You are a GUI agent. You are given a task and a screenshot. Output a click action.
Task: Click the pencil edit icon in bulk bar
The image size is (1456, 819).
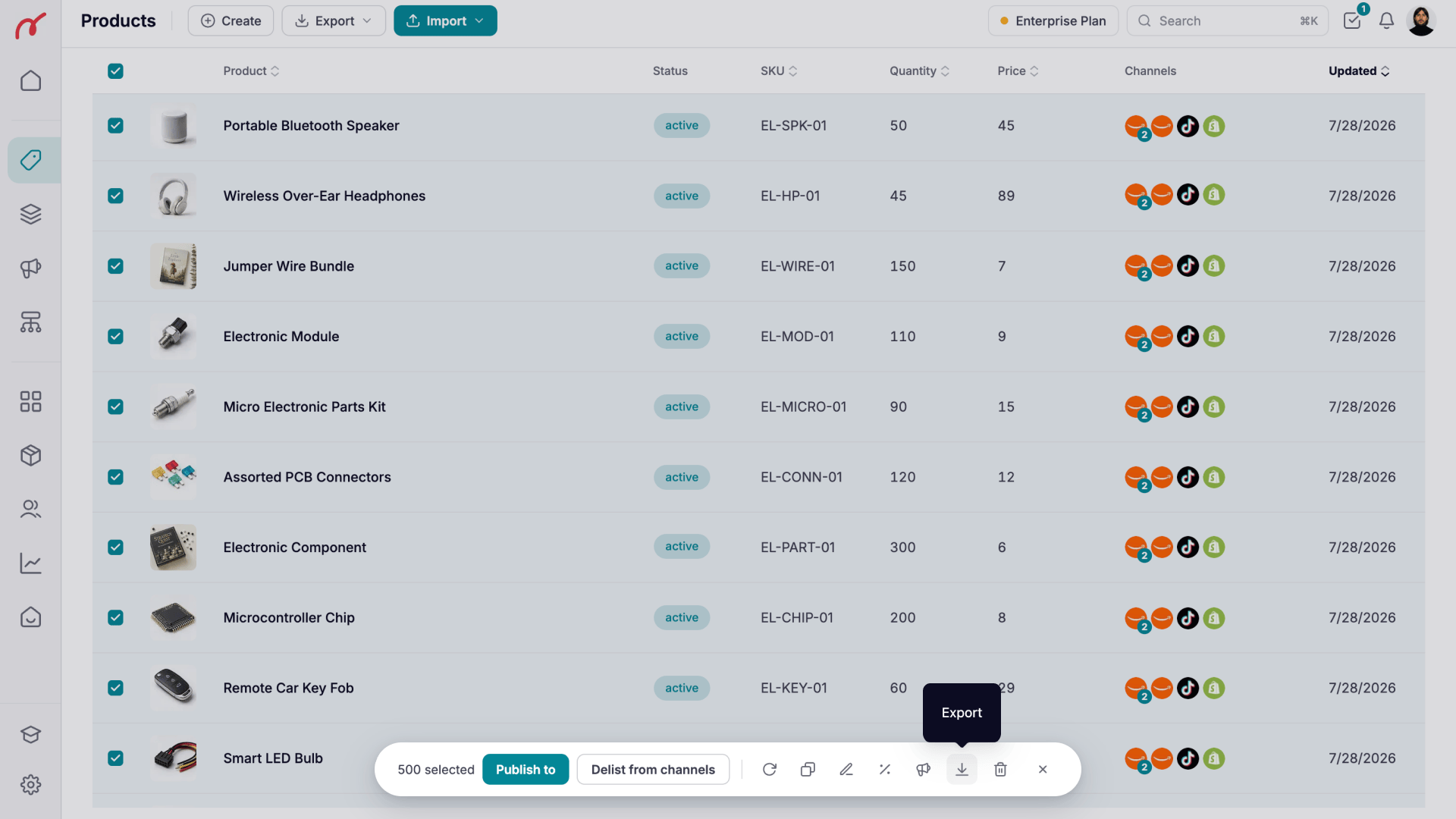[846, 769]
